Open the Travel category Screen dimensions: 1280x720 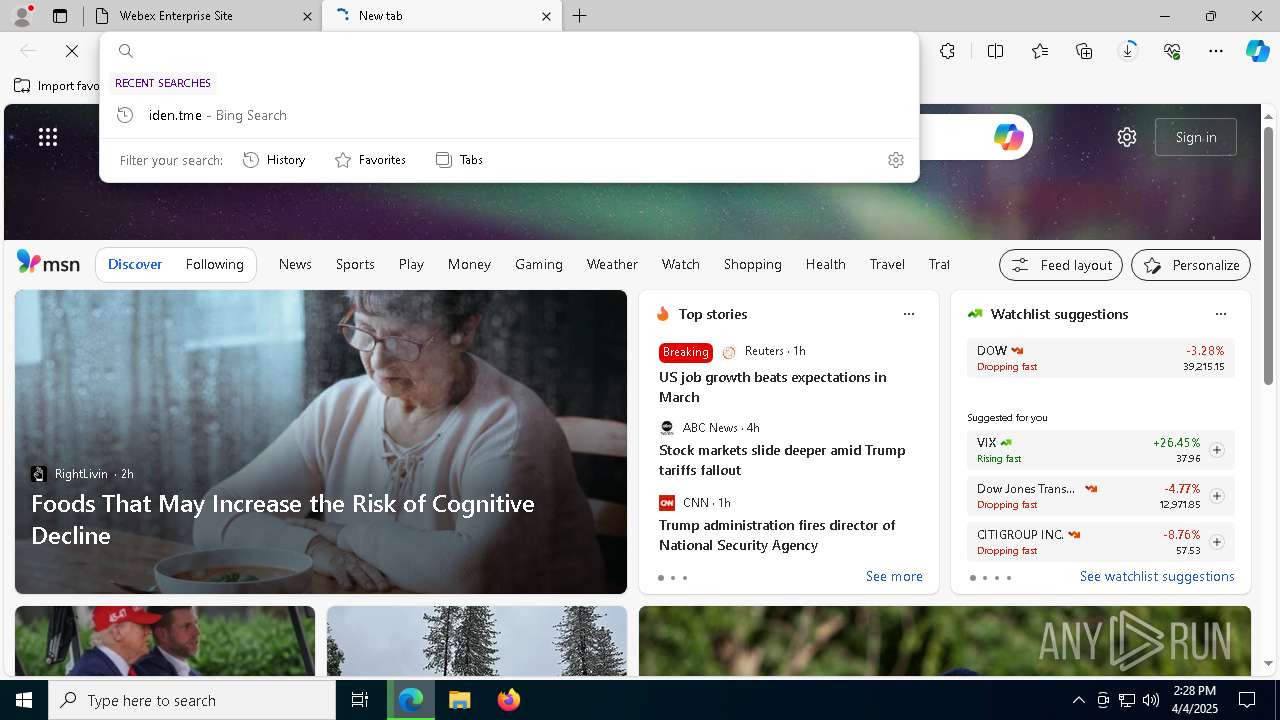coord(887,264)
